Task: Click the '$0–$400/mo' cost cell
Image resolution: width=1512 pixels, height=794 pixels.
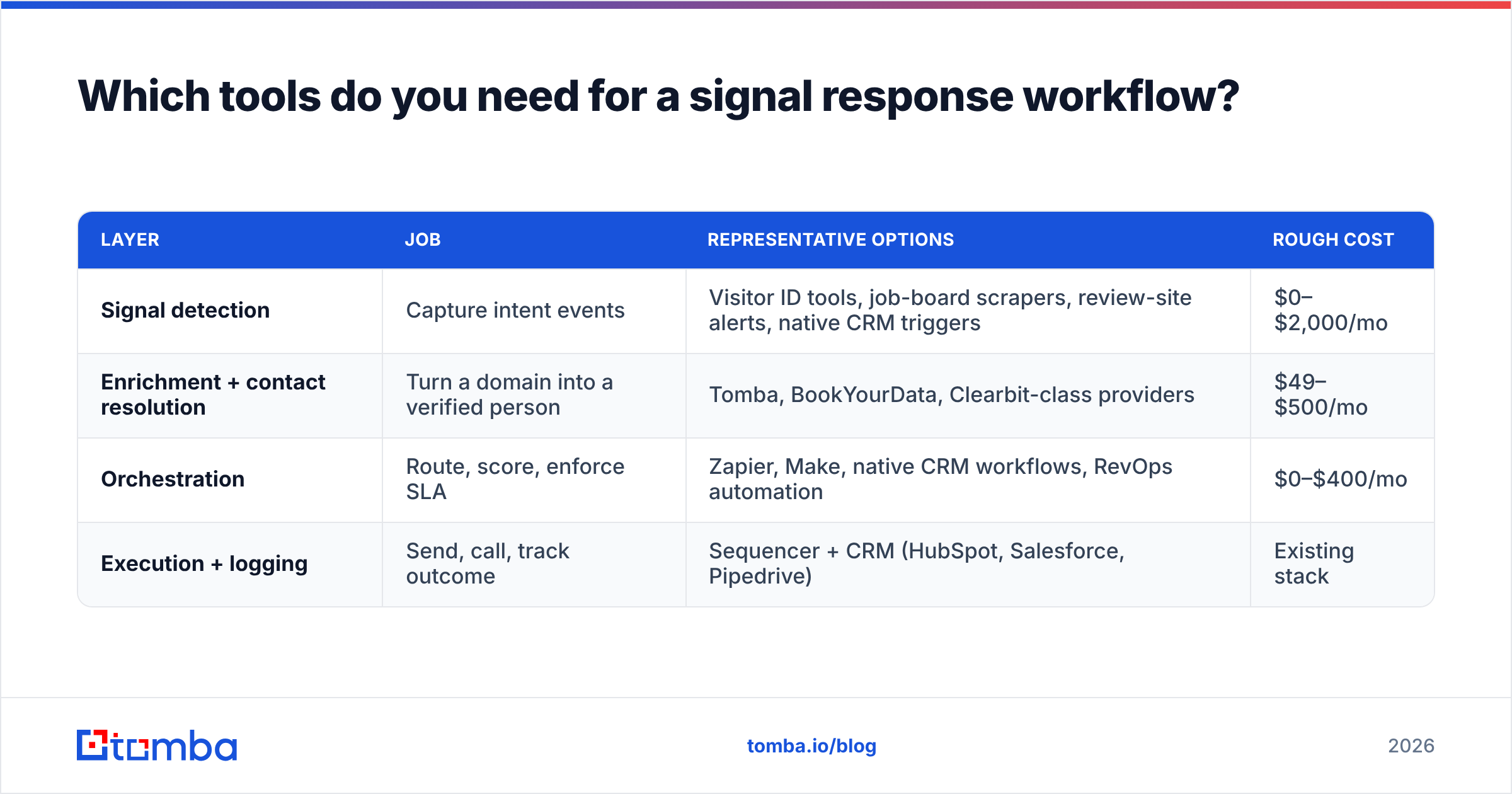Action: [1343, 480]
